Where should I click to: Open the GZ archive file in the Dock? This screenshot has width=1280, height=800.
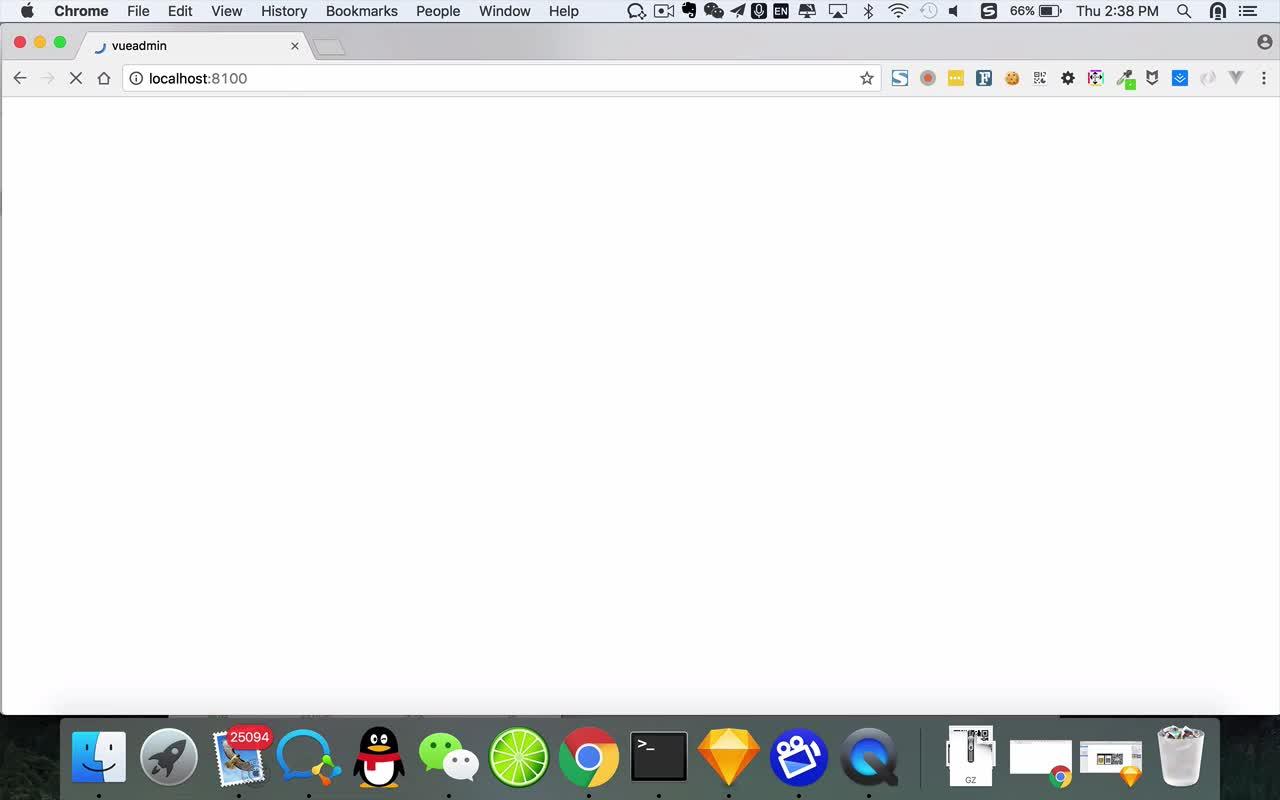point(971,757)
